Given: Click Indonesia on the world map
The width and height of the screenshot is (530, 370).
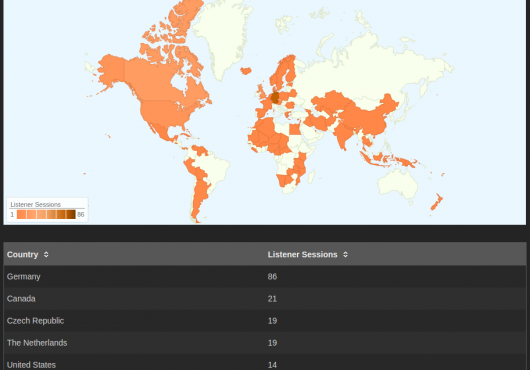Looking at the screenshot, I should 389,159.
